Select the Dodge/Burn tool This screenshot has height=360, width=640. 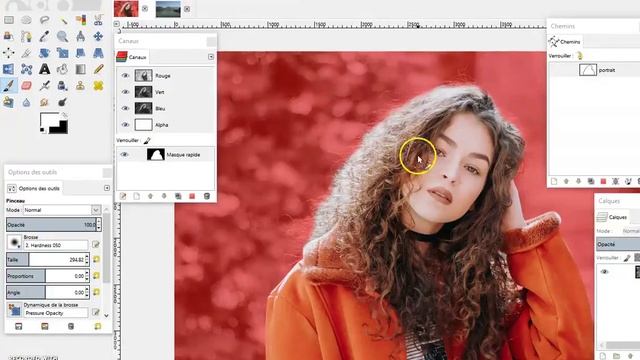[x=62, y=102]
